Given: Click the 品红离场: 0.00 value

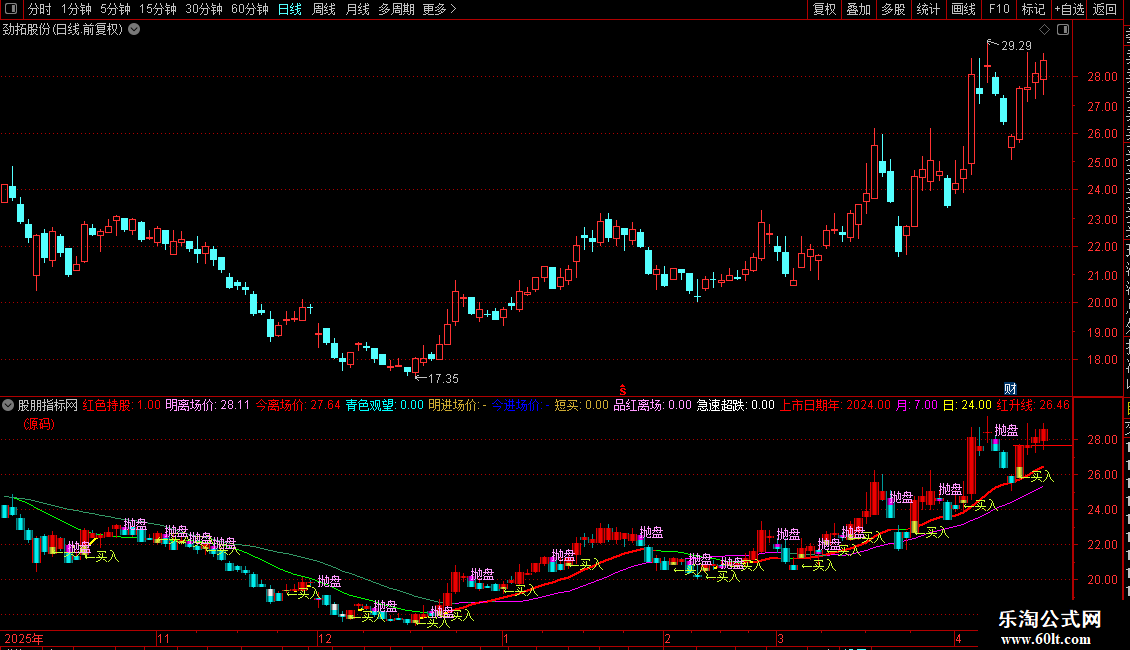Looking at the screenshot, I should tap(652, 406).
